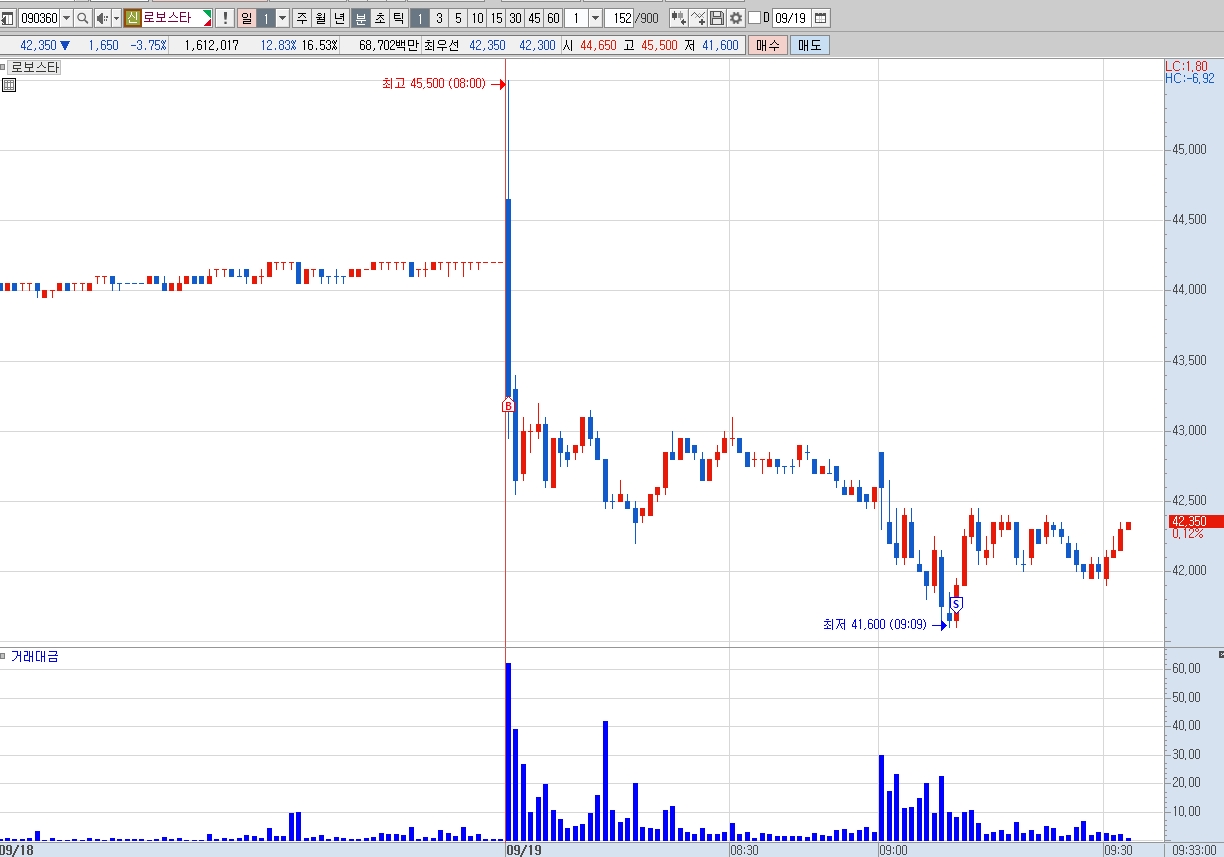Toggle the D checkbox near date
This screenshot has height=857, width=1224.
coord(754,18)
